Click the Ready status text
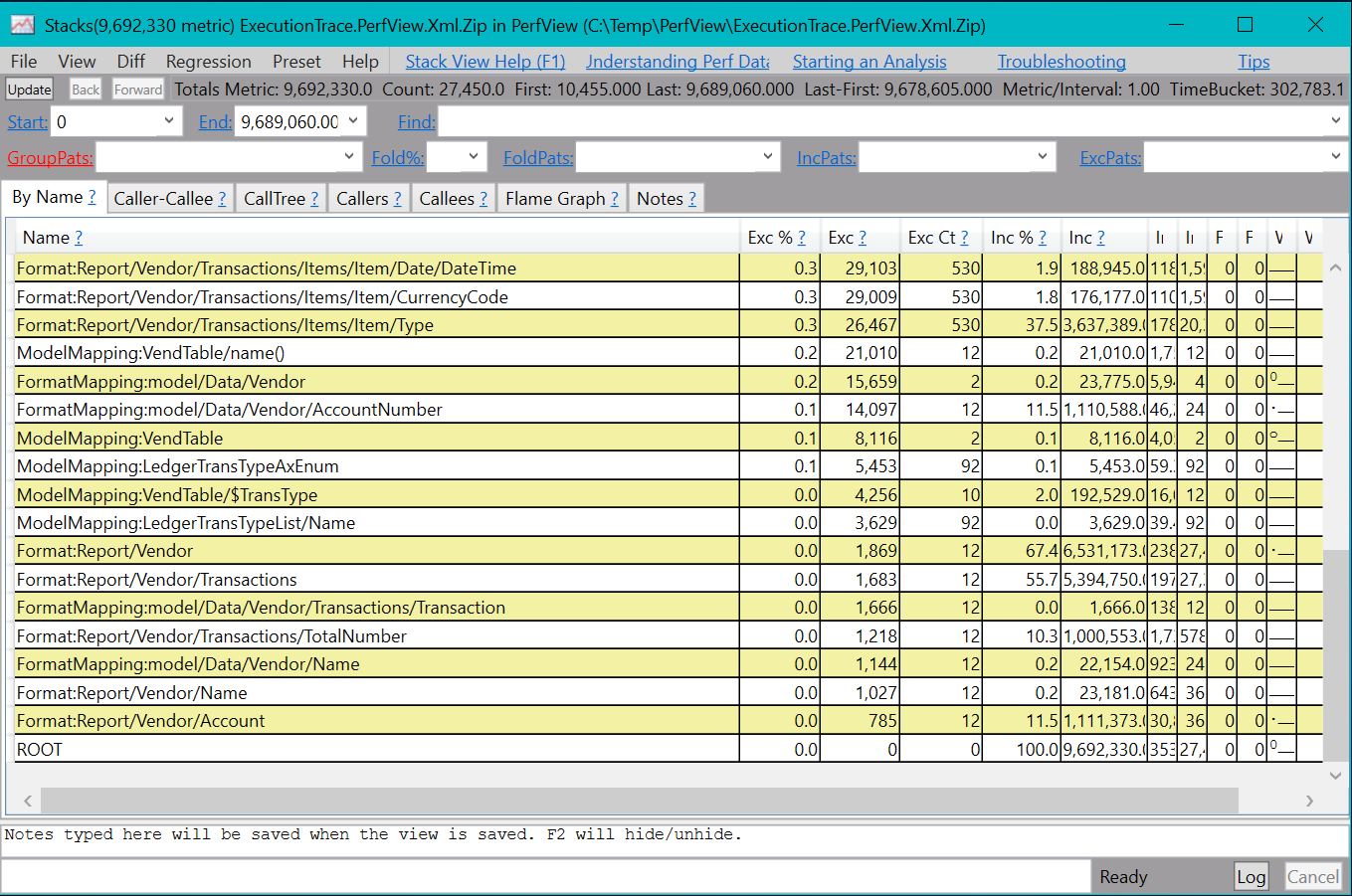1352x896 pixels. (x=1123, y=877)
